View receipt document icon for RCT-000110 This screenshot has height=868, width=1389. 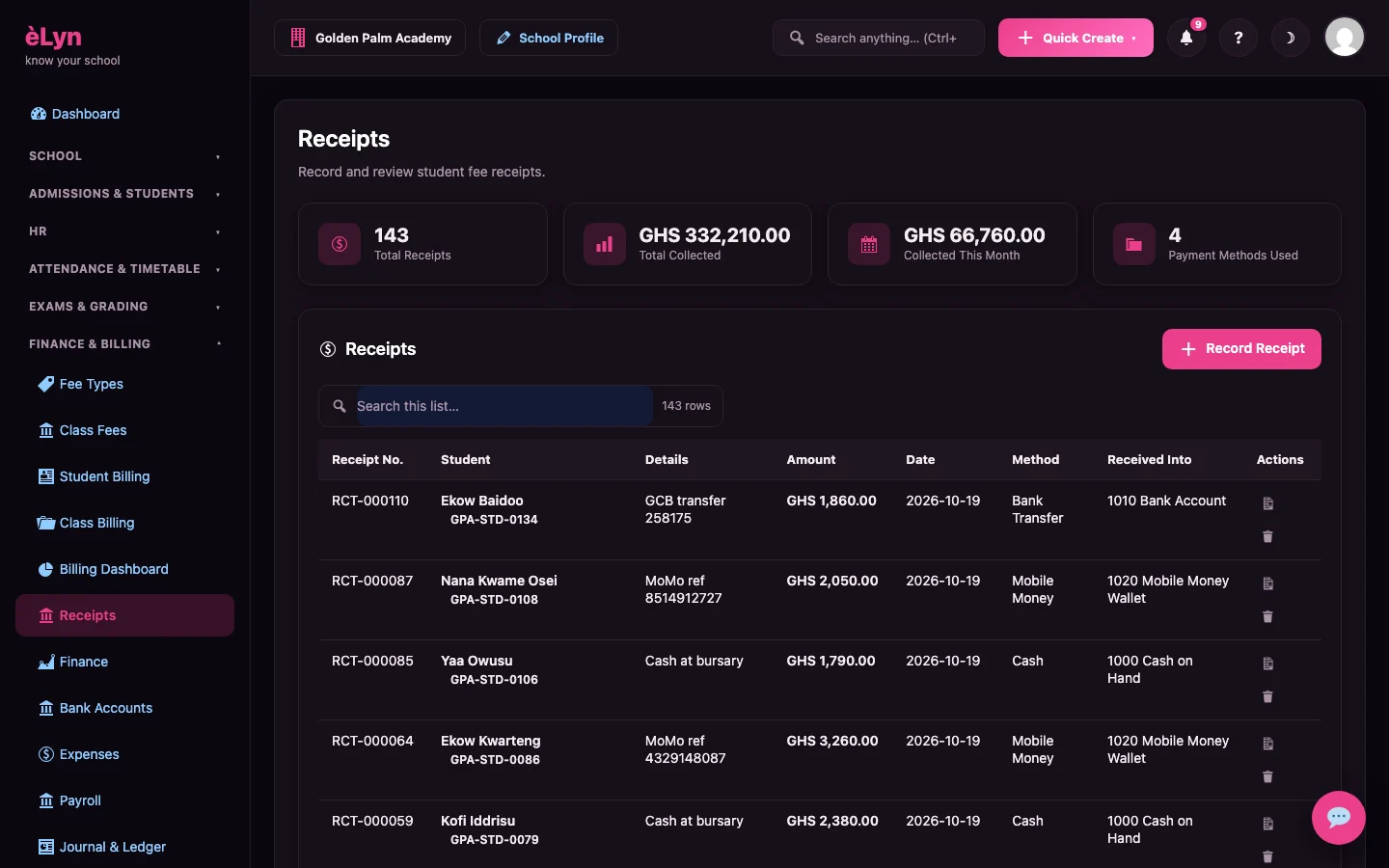pyautogui.click(x=1268, y=503)
